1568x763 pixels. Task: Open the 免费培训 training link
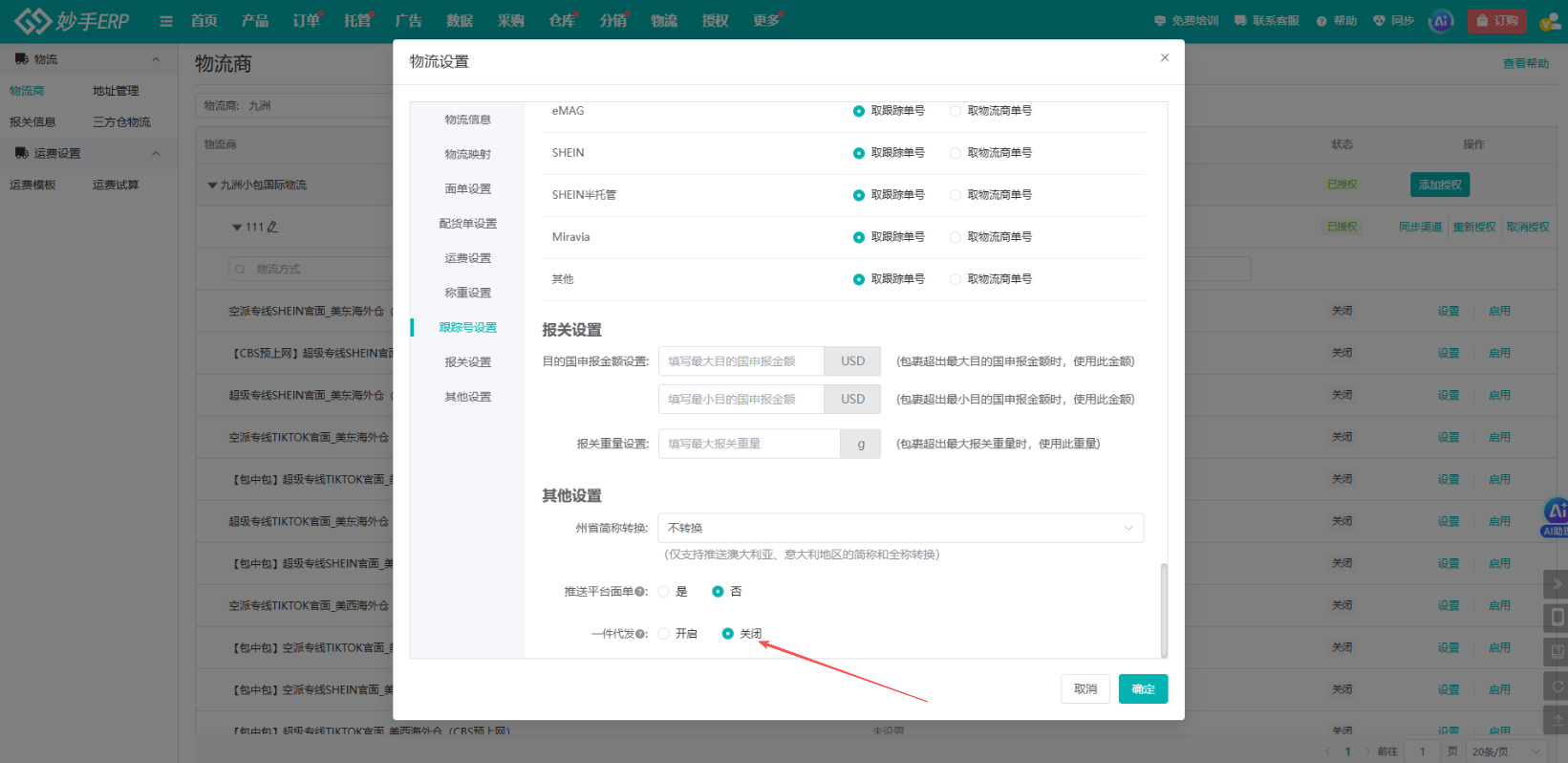coord(1186,20)
